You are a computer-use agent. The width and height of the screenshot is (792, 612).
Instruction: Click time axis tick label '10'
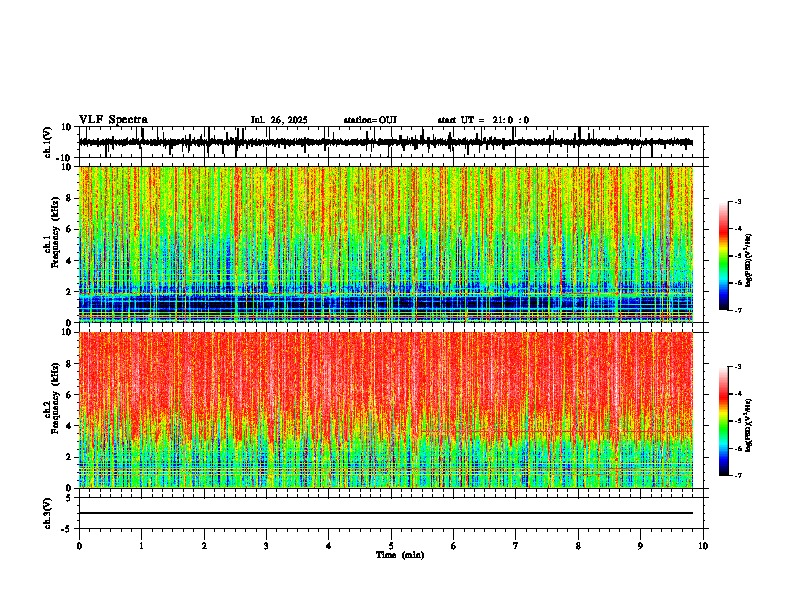703,546
